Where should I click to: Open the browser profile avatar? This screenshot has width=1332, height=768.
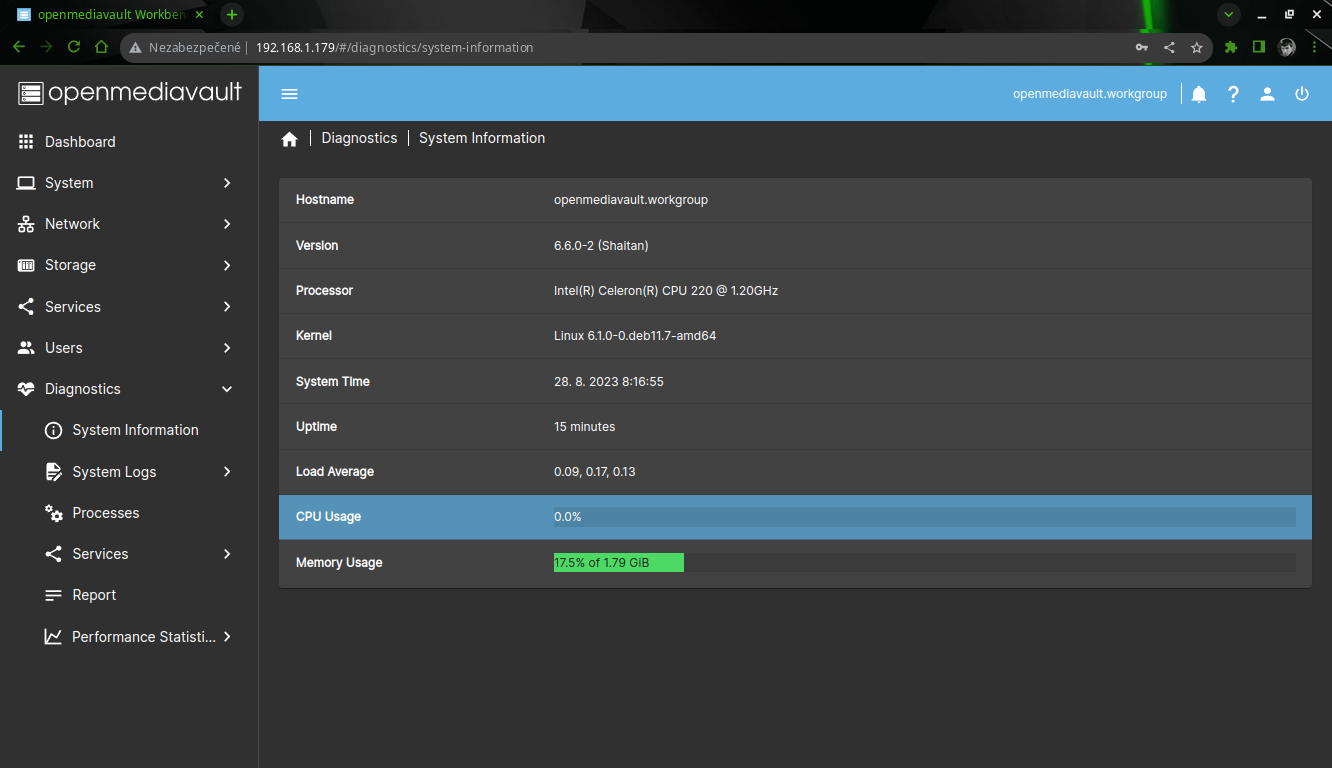tap(1287, 47)
